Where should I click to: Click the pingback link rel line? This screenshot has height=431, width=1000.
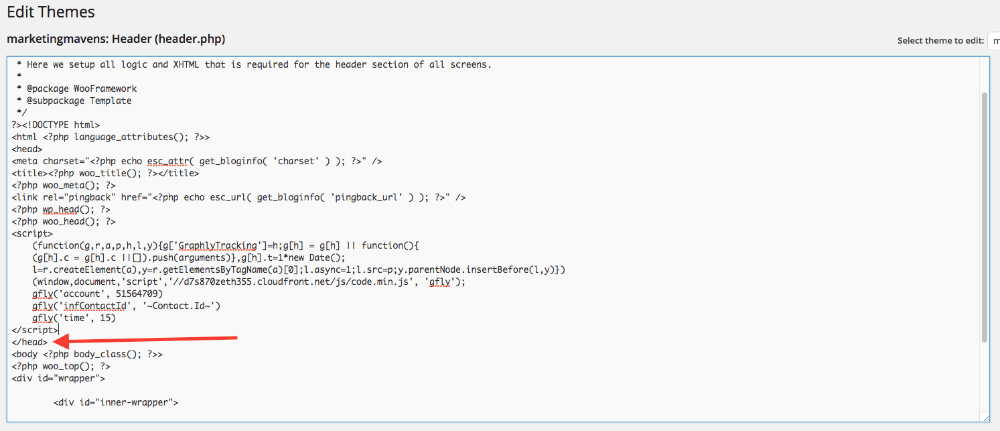pyautogui.click(x=238, y=197)
